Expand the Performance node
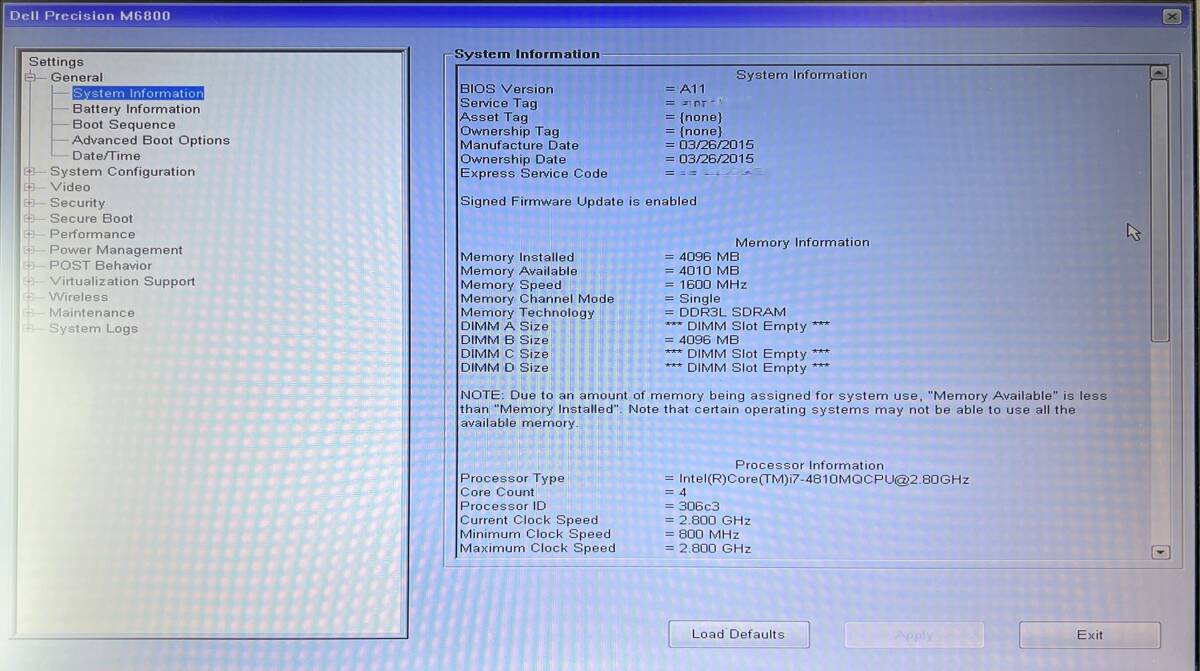 30,234
